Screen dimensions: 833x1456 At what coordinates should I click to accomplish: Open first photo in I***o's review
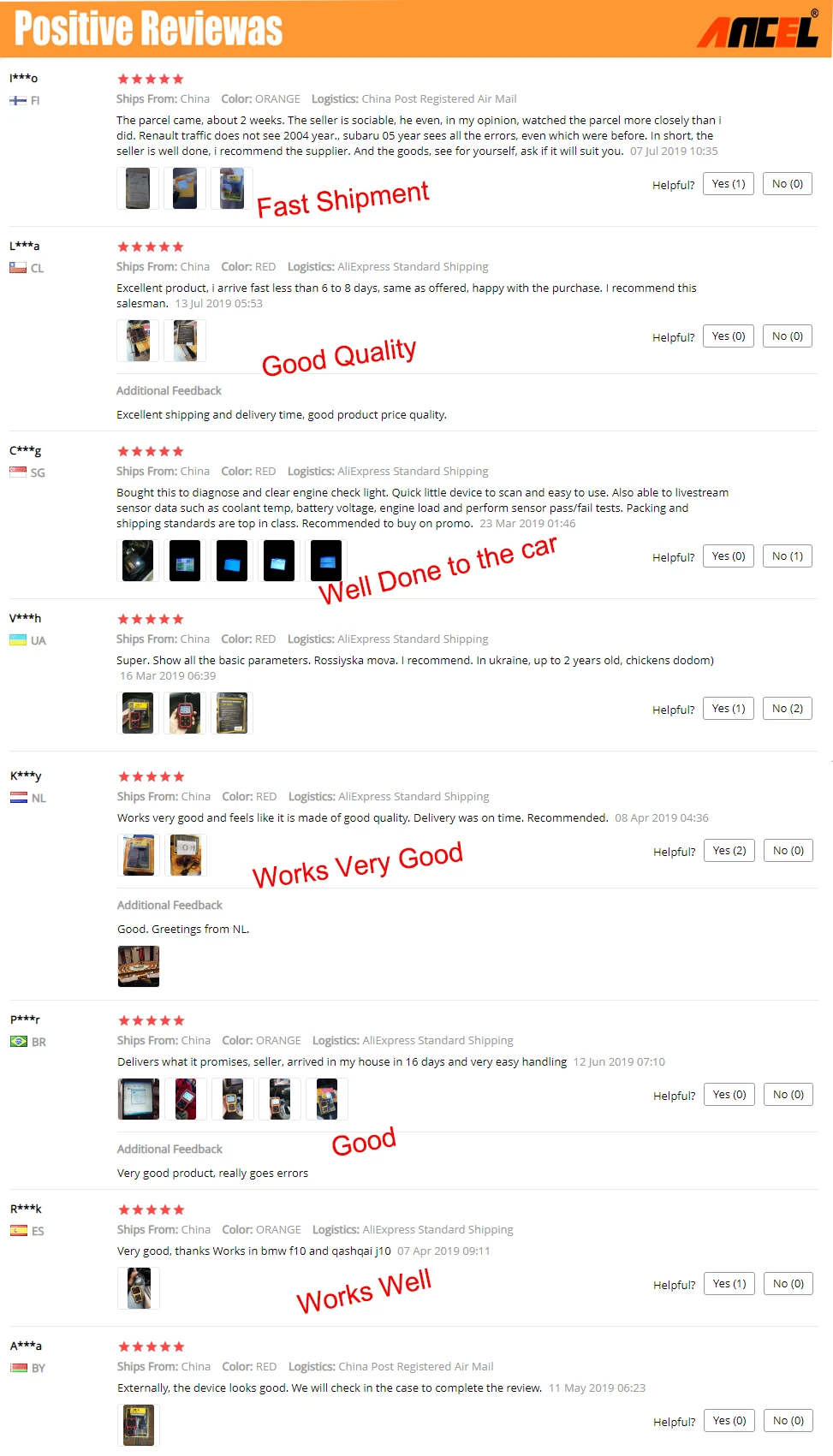pyautogui.click(x=138, y=188)
